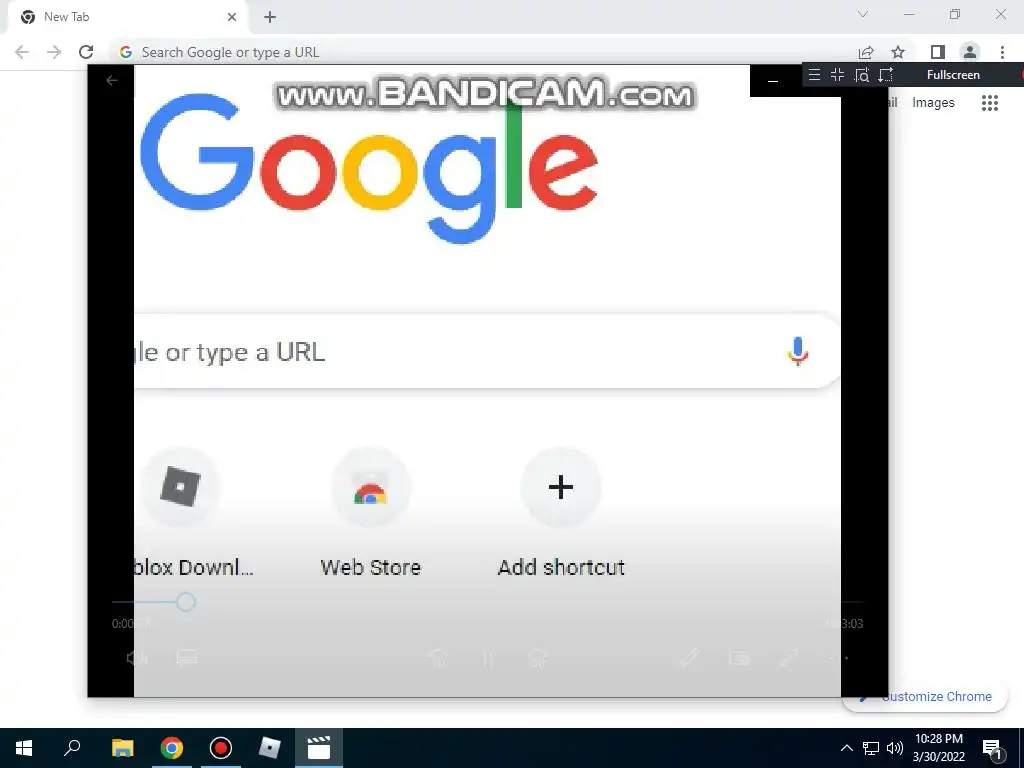Select the Bandicam find window magnifier icon
This screenshot has width=1024, height=768.
861,75
